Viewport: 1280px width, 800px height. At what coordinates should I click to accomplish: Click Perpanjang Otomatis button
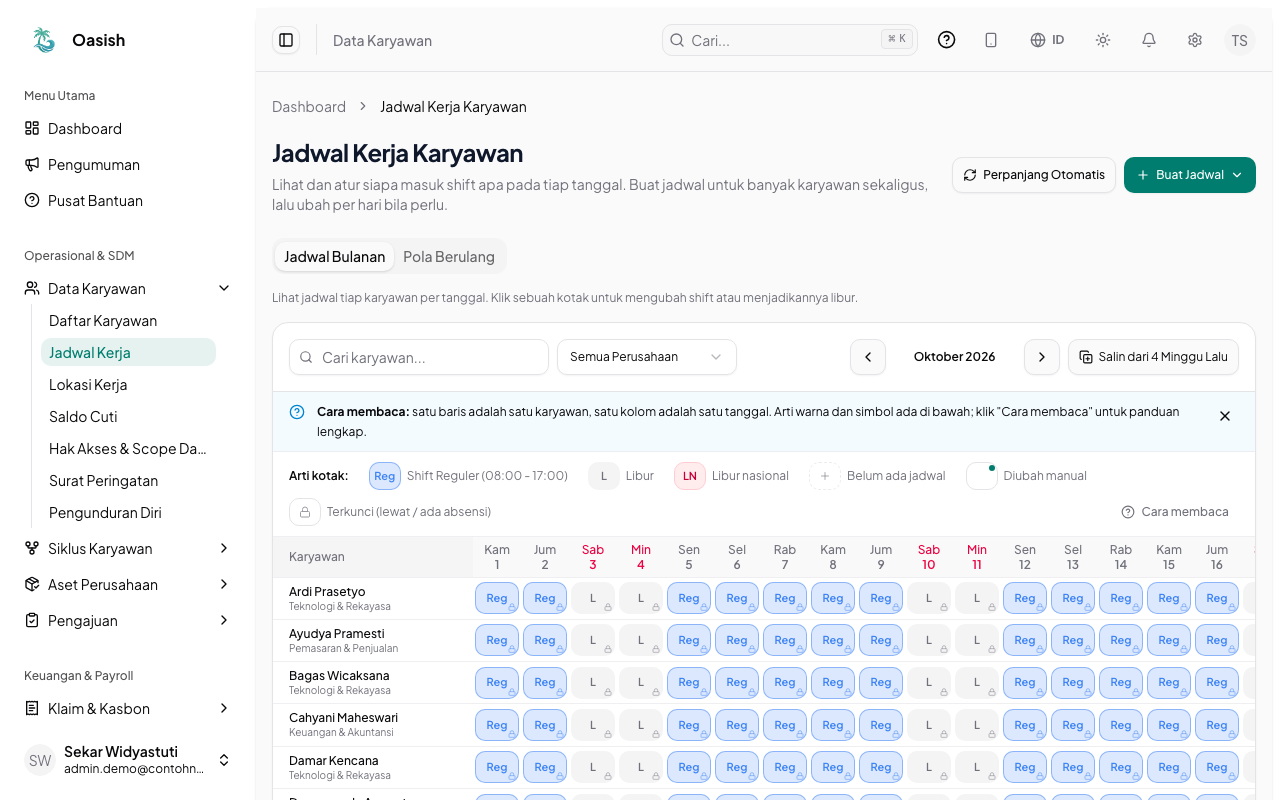point(1034,175)
